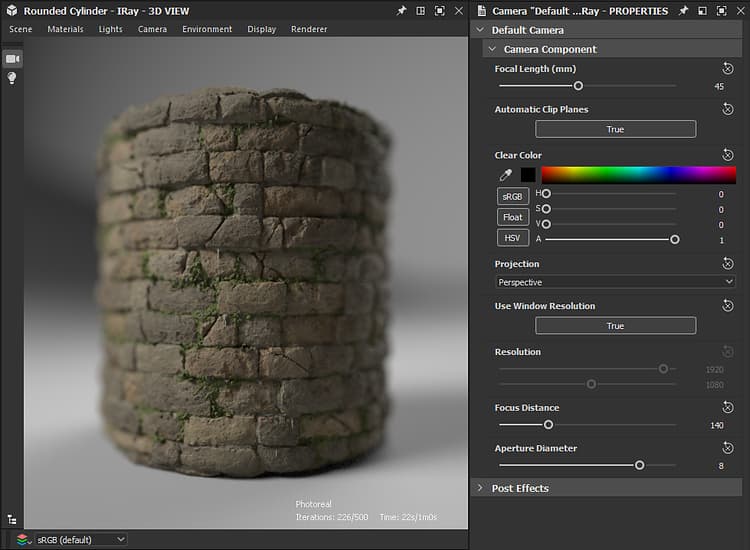Click the Float color format button
750x550 pixels.
[x=512, y=217]
